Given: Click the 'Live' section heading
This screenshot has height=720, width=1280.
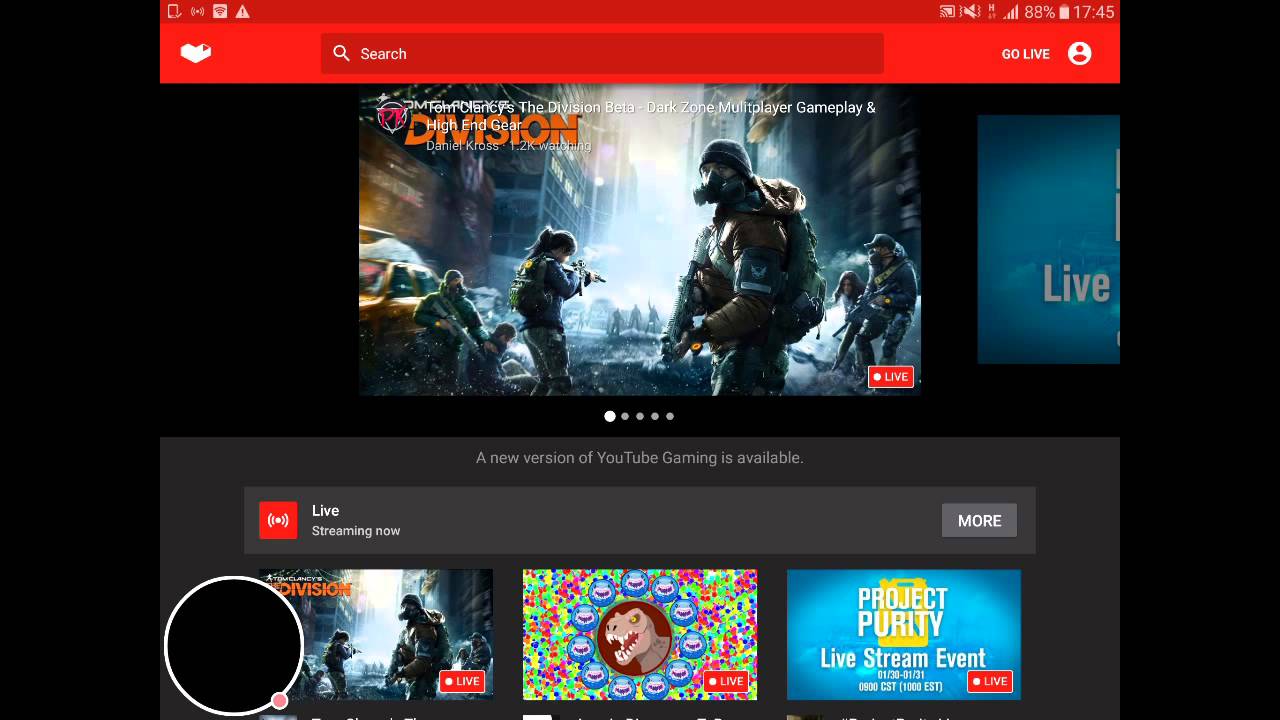Looking at the screenshot, I should click(325, 511).
